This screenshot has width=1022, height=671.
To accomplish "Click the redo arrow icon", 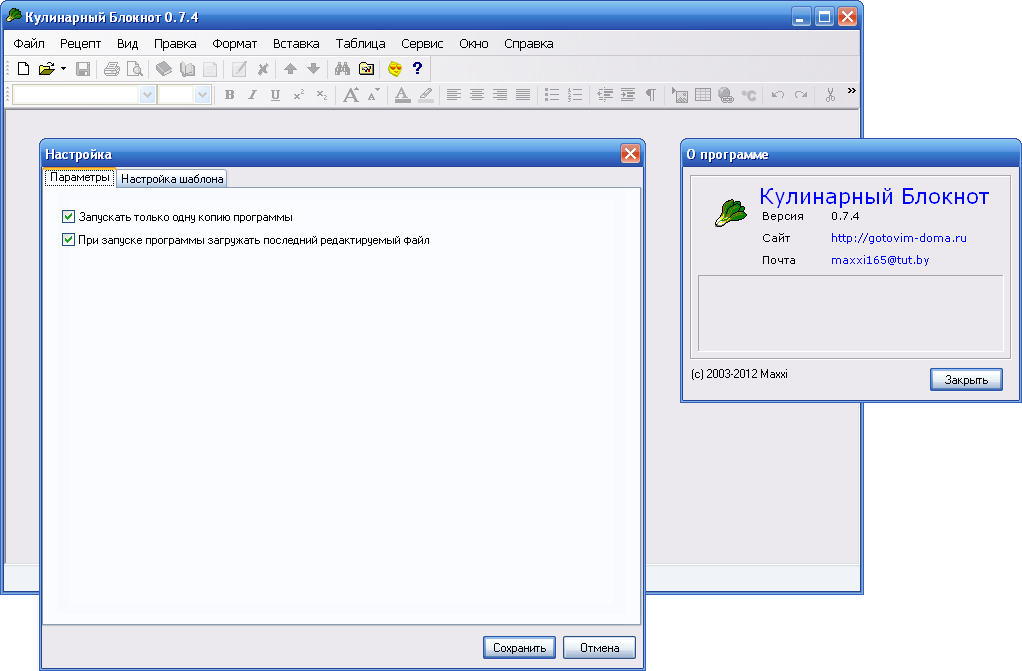I will (x=801, y=95).
